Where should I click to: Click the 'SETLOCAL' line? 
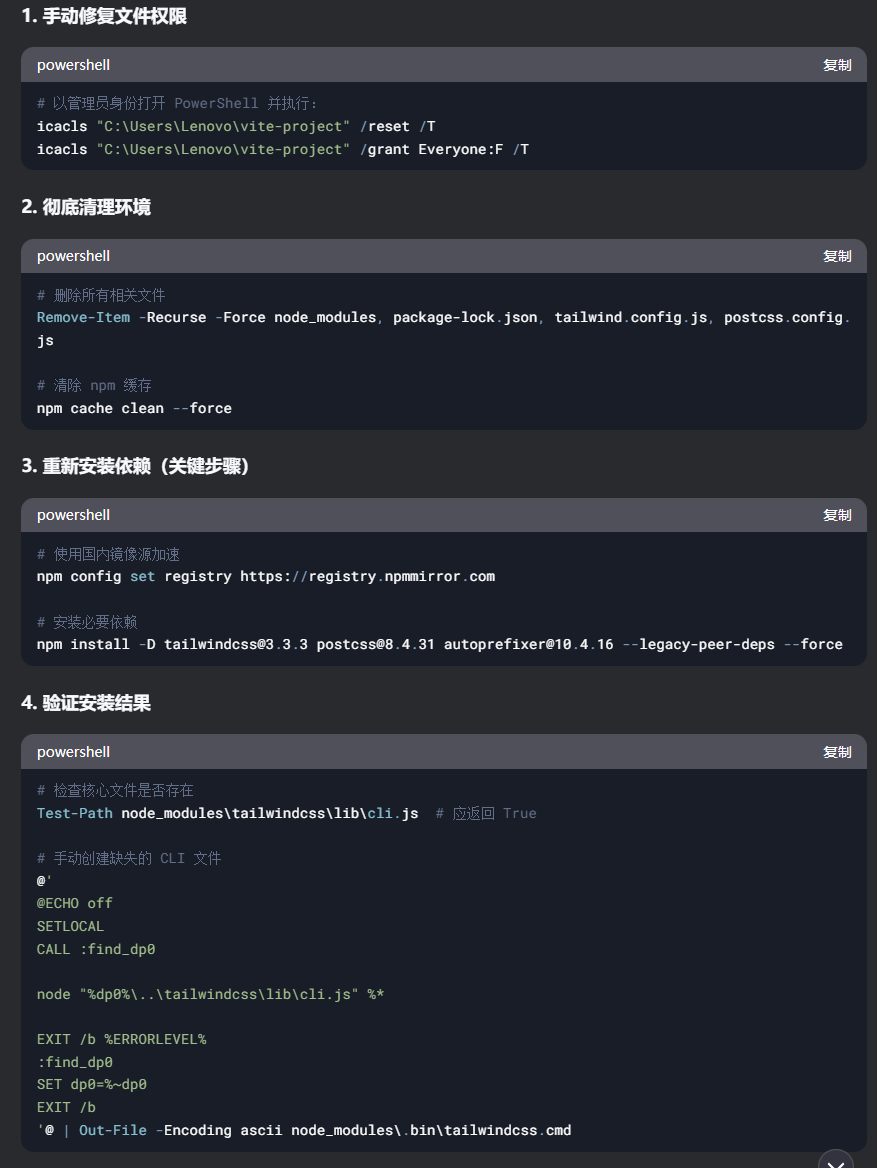tap(70, 926)
